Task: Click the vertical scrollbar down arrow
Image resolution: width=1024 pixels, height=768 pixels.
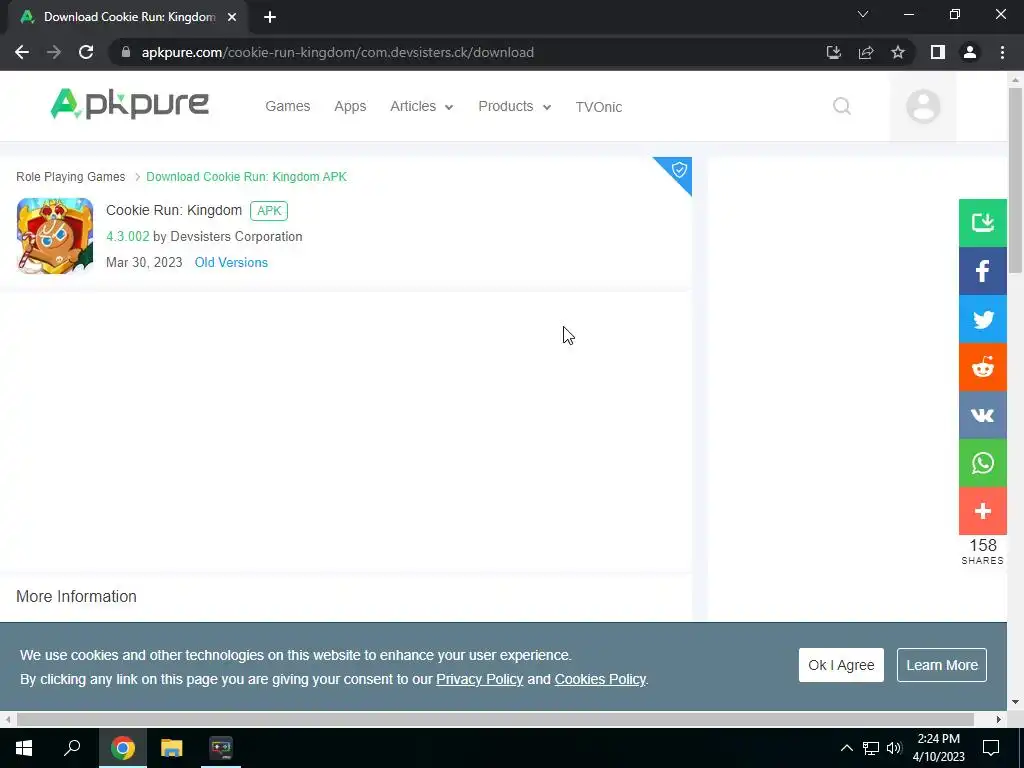Action: pyautogui.click(x=1015, y=702)
